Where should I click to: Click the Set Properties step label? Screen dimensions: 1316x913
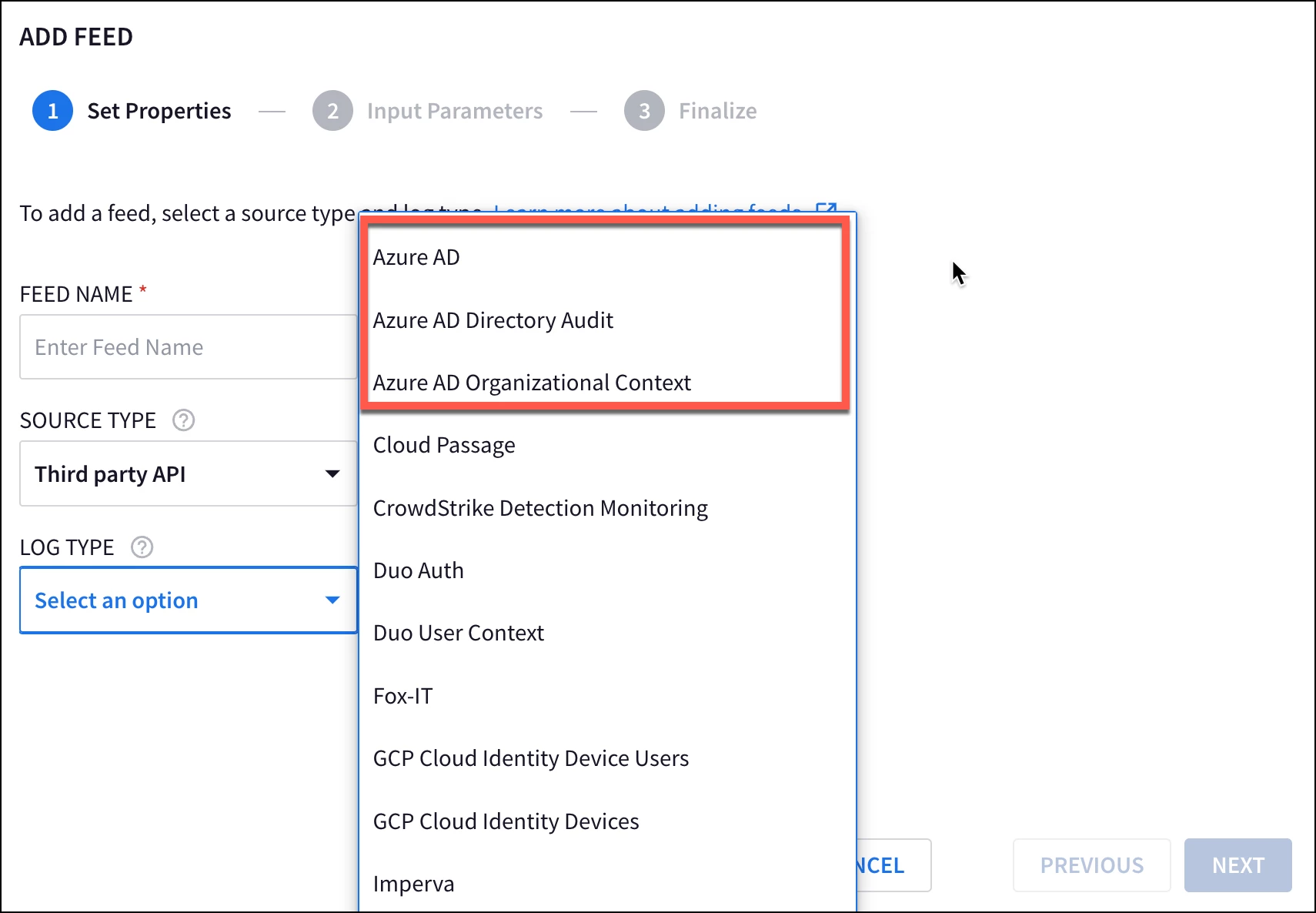tap(159, 111)
